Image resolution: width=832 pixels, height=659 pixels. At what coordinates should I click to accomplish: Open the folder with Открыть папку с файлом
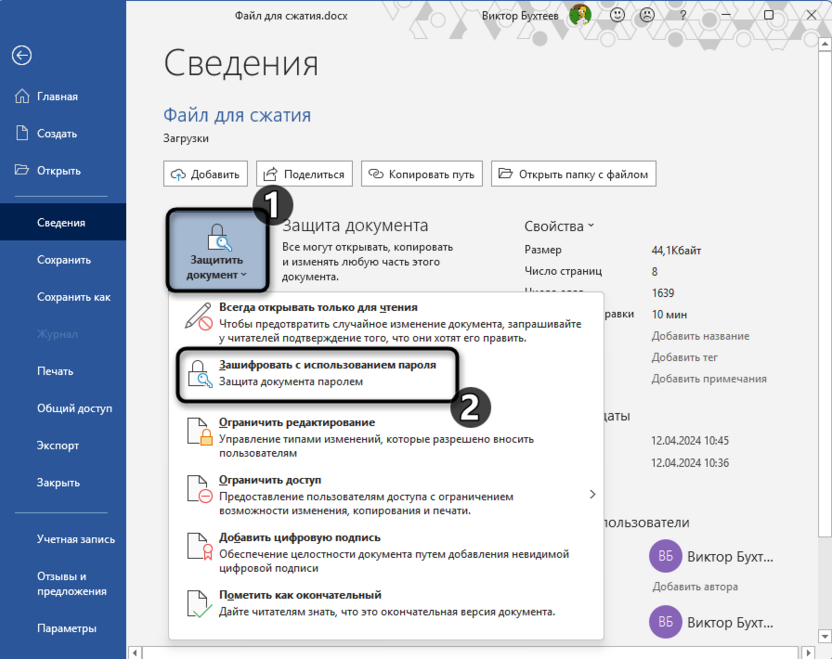[x=580, y=173]
